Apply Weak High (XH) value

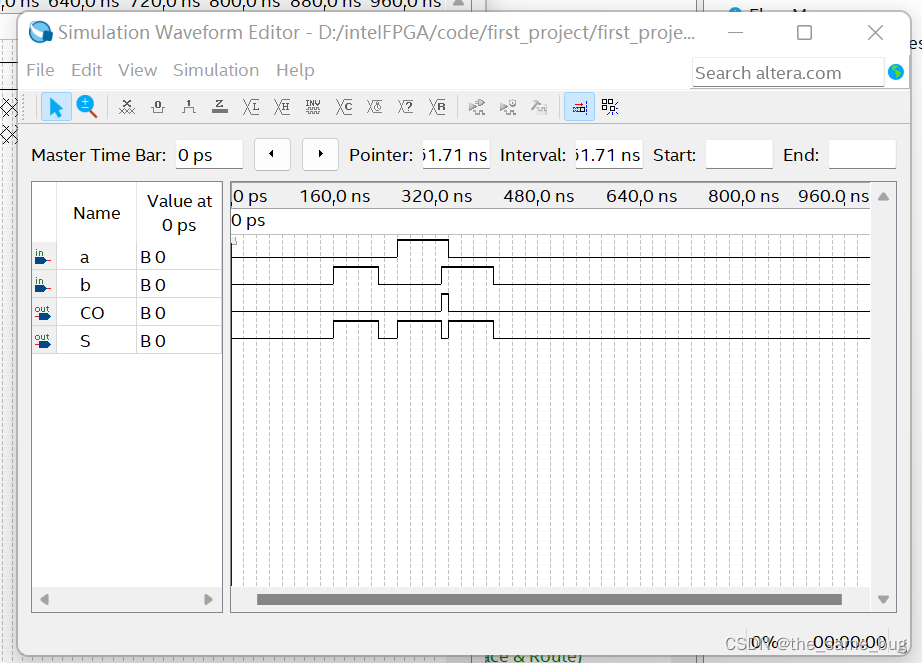282,107
